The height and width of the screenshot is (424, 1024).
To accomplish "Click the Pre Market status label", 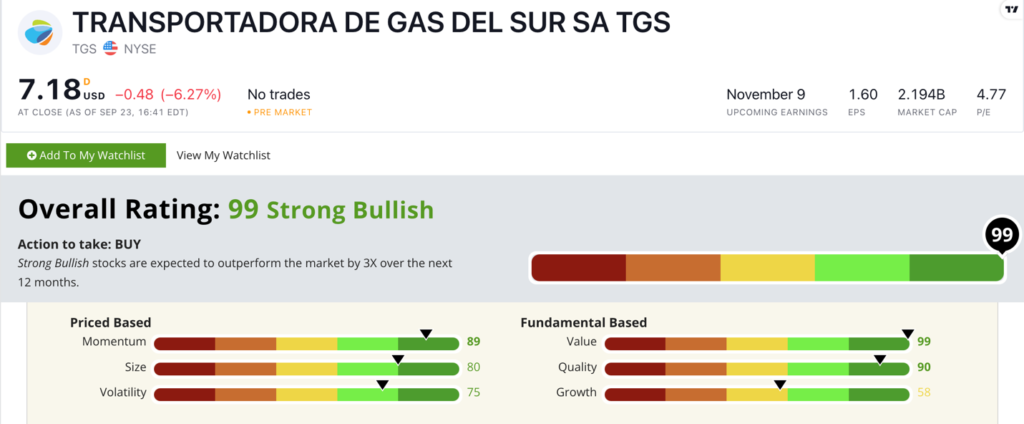I will (283, 112).
